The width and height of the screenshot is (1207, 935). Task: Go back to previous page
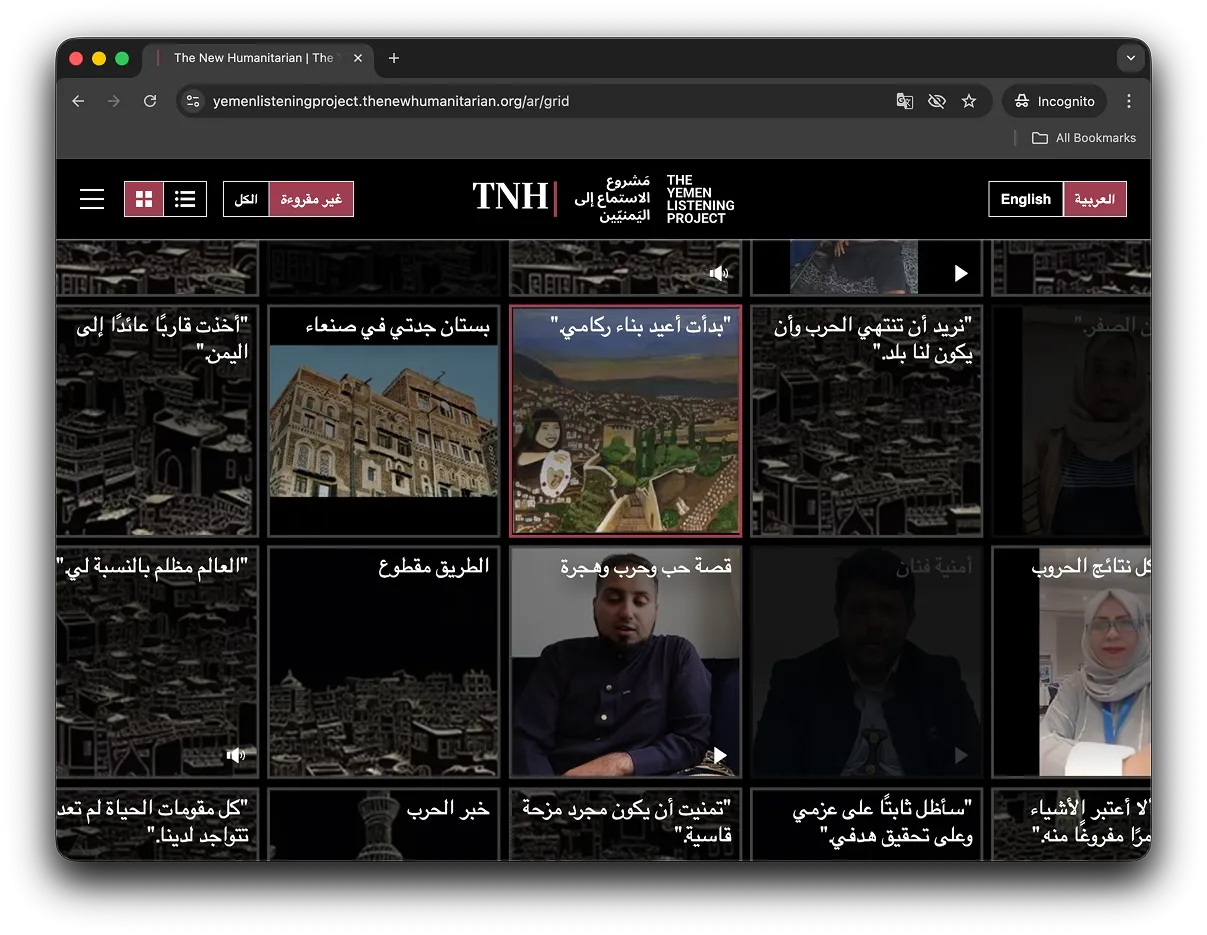click(78, 101)
